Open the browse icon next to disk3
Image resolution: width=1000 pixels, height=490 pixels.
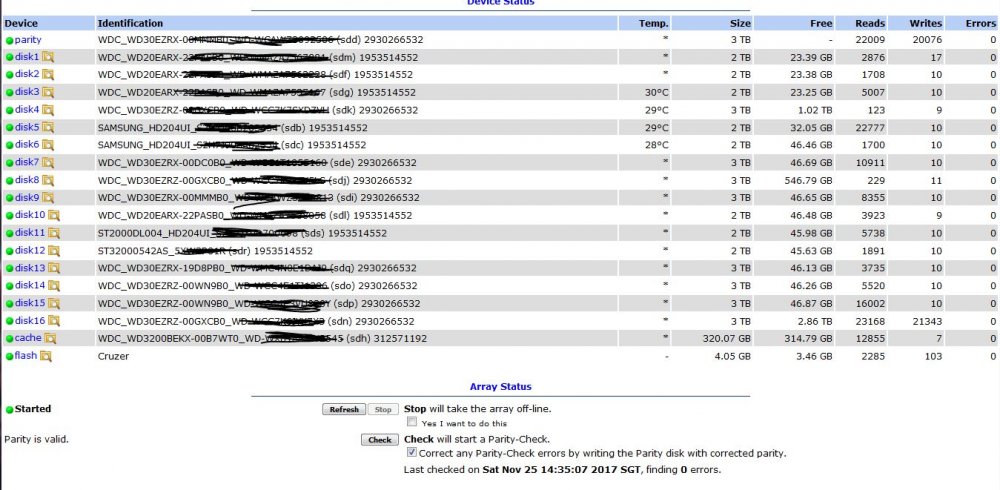[x=48, y=93]
